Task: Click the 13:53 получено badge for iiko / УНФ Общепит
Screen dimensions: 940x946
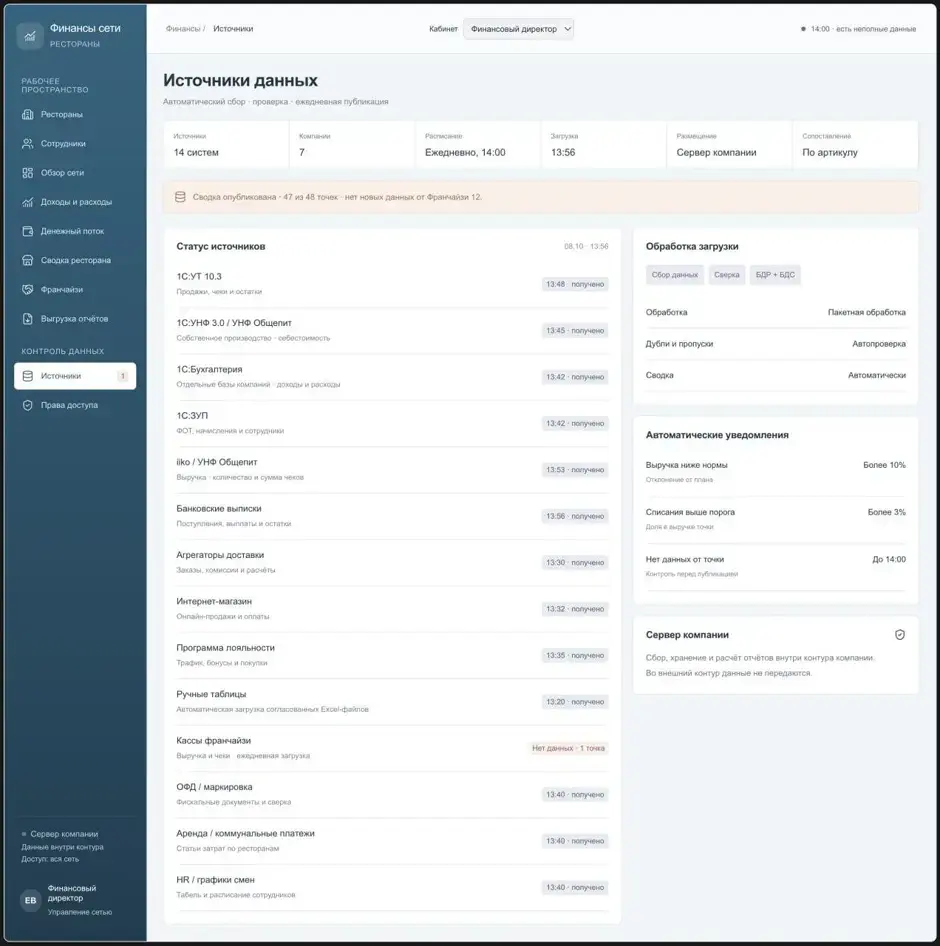Action: click(x=575, y=470)
